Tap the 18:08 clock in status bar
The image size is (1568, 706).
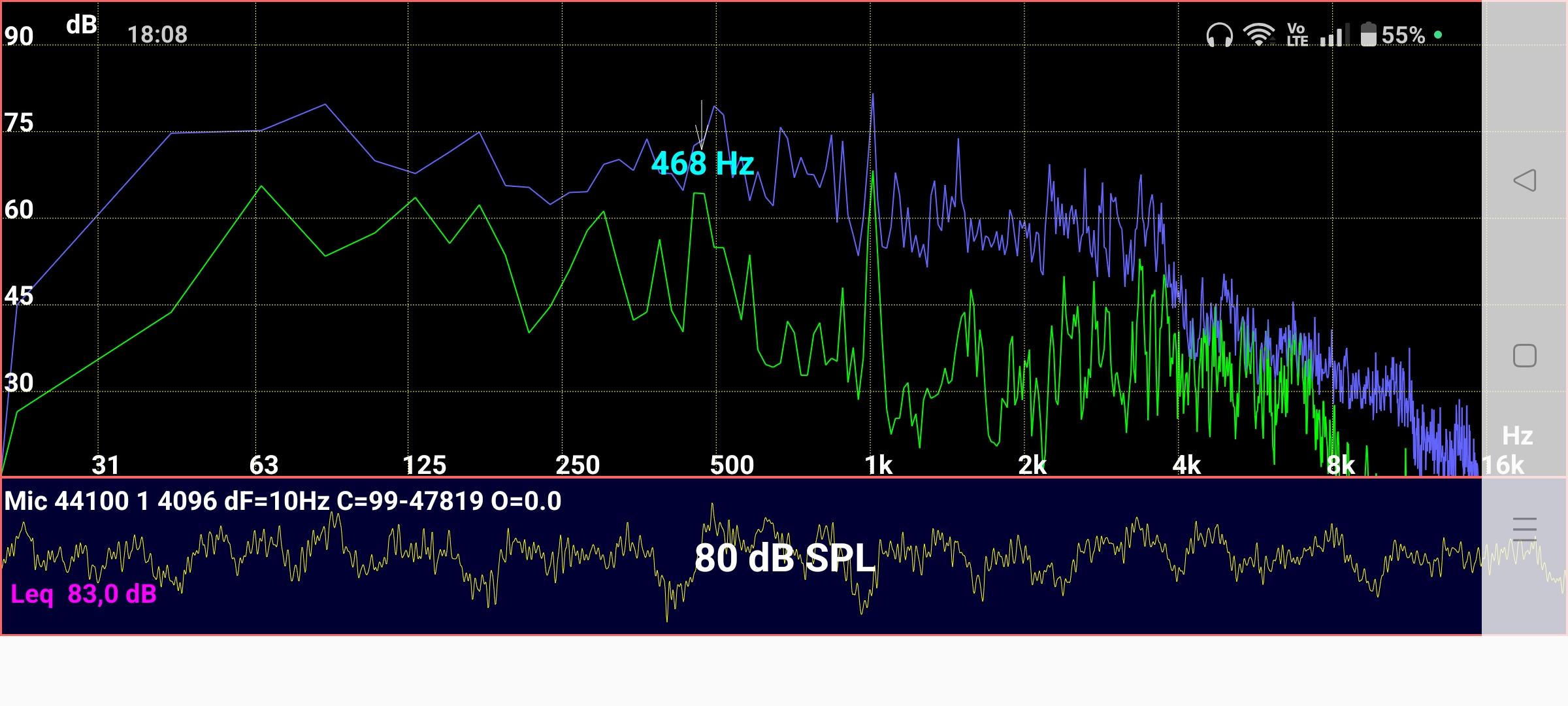pyautogui.click(x=157, y=35)
